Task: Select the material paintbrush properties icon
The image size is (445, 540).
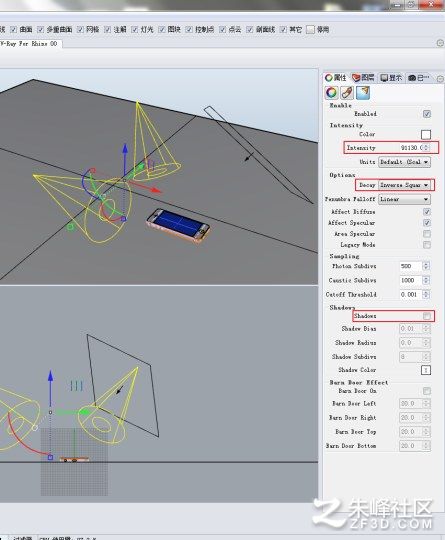Action: coord(347,93)
